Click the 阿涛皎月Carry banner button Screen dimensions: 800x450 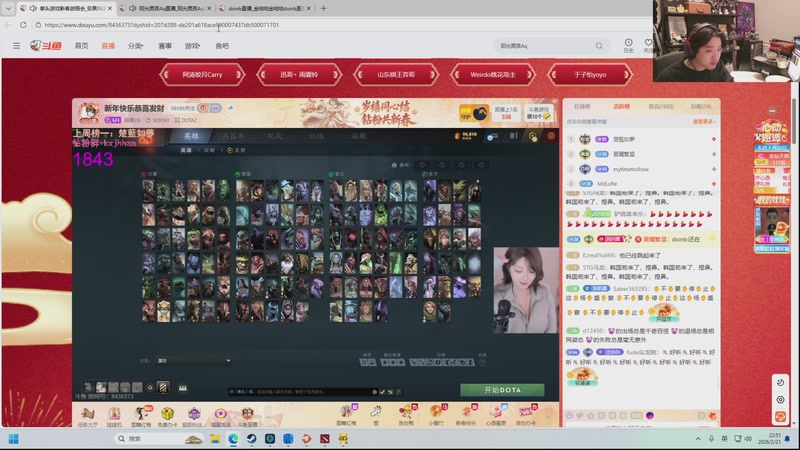(202, 74)
